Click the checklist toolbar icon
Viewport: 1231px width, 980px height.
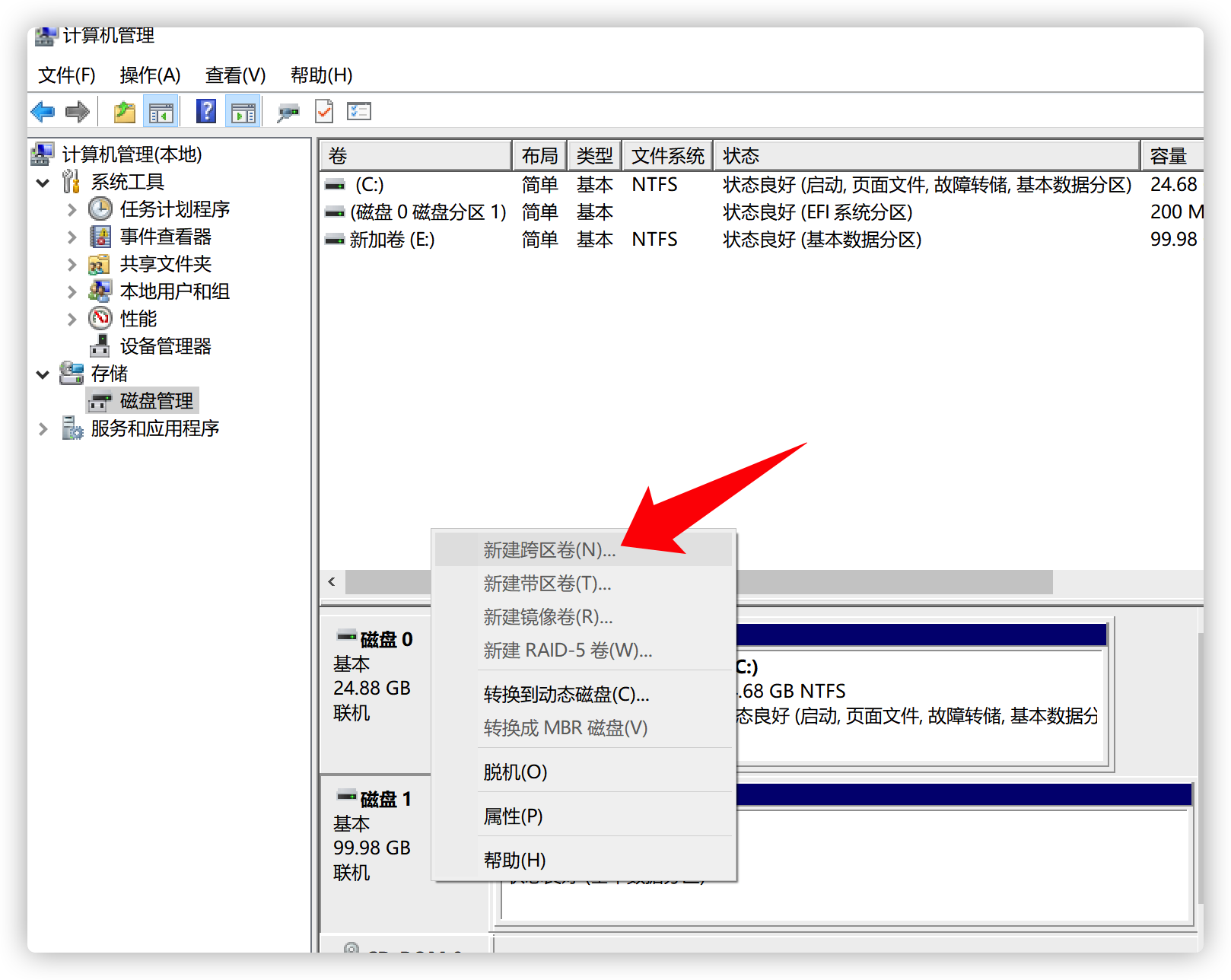coord(359,112)
